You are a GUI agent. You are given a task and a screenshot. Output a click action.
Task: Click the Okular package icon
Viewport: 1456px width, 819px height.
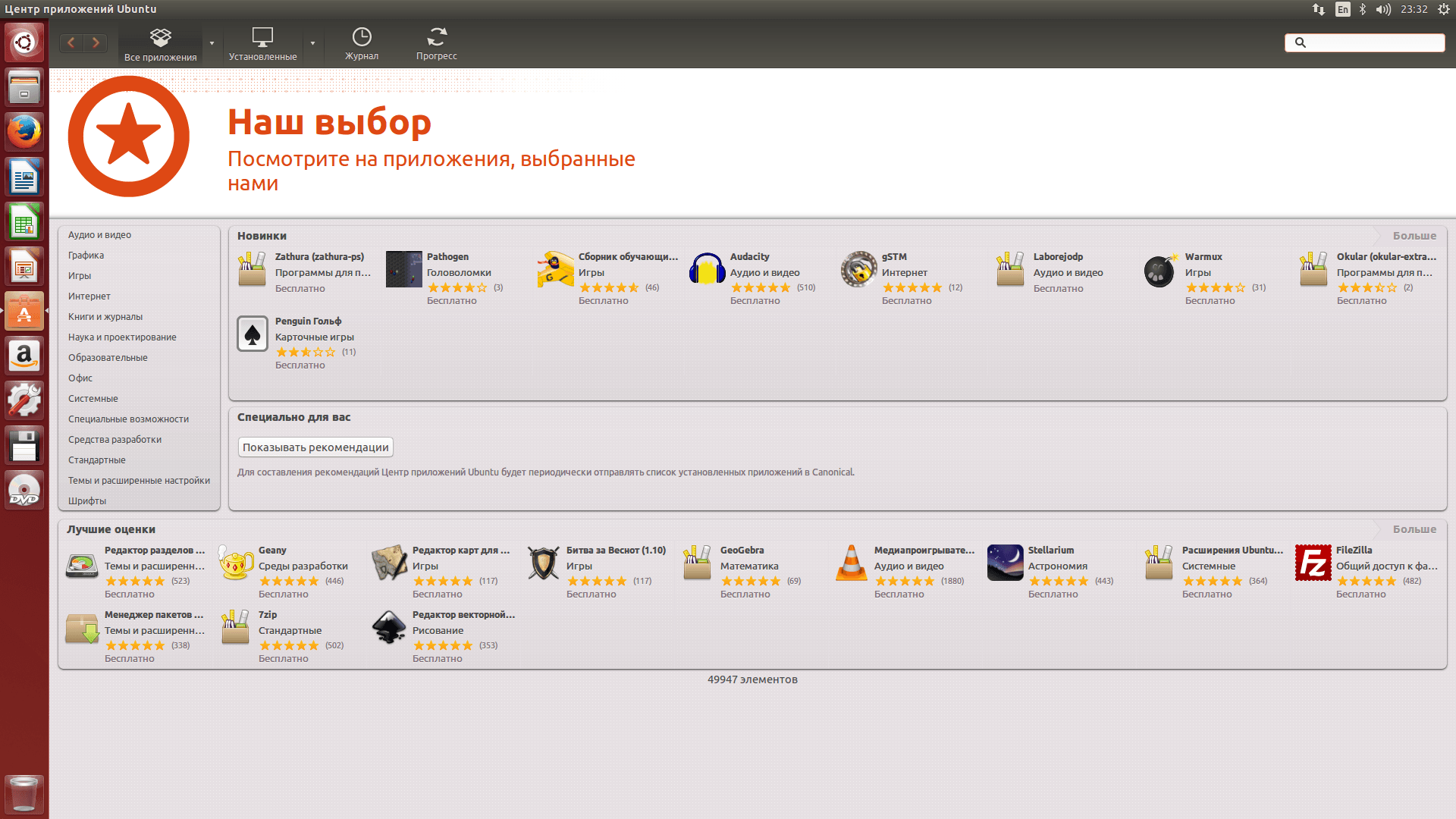coord(1313,269)
